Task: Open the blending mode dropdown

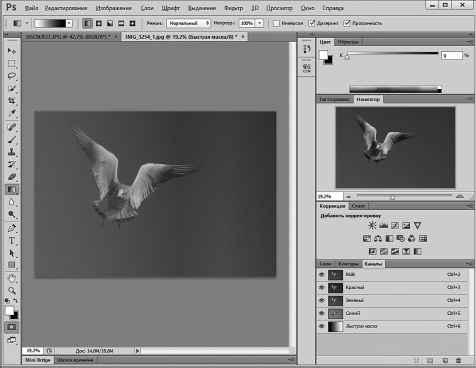Action: 188,23
